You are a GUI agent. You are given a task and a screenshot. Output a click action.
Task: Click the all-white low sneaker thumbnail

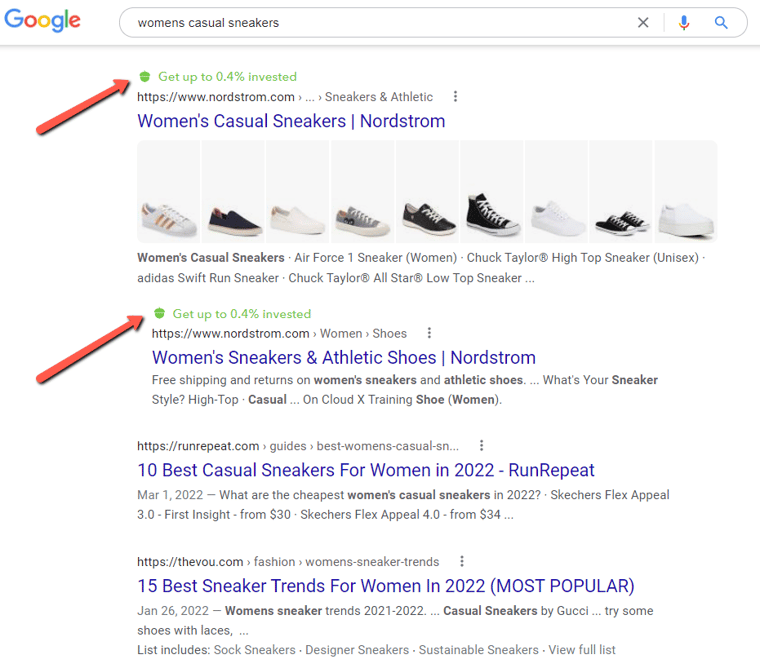[x=556, y=191]
